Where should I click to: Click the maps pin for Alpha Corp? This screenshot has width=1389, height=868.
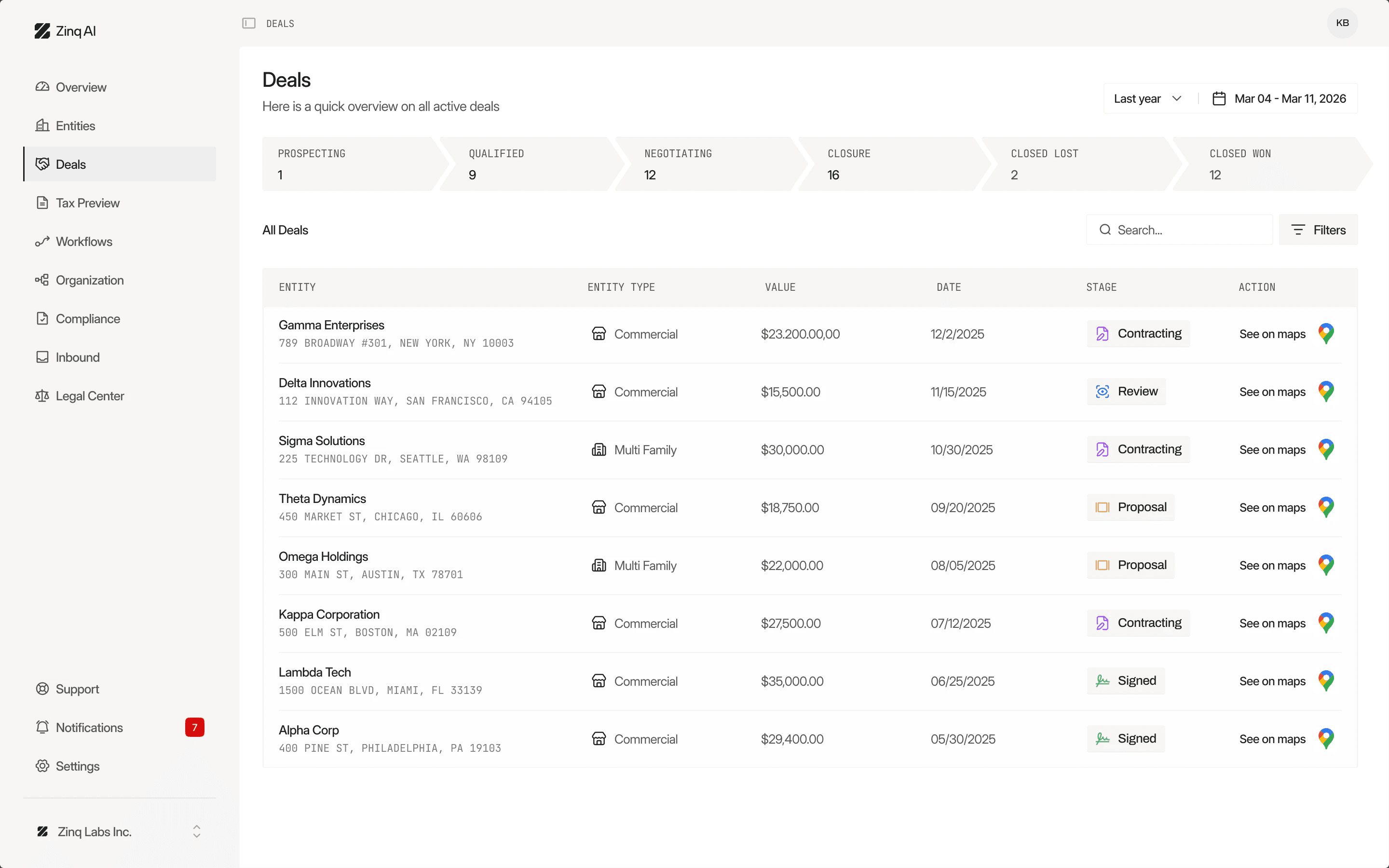pyautogui.click(x=1326, y=739)
